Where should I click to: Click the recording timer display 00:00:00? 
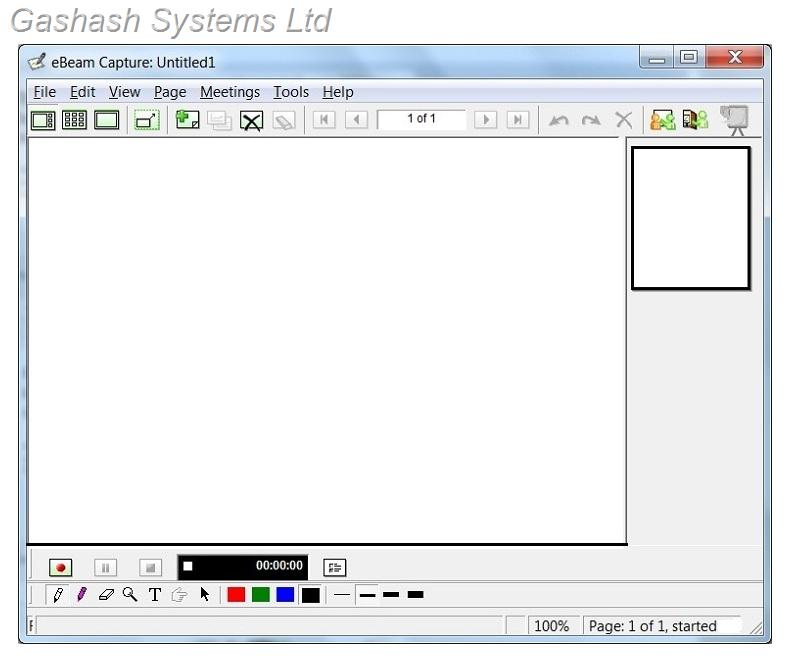(x=242, y=567)
